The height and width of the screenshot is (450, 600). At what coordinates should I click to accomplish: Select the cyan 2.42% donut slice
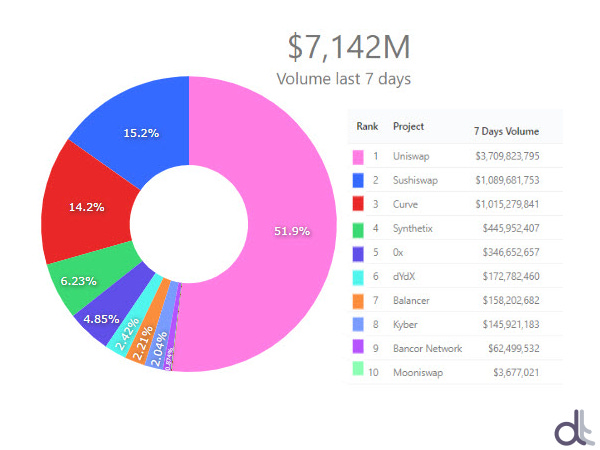[134, 320]
